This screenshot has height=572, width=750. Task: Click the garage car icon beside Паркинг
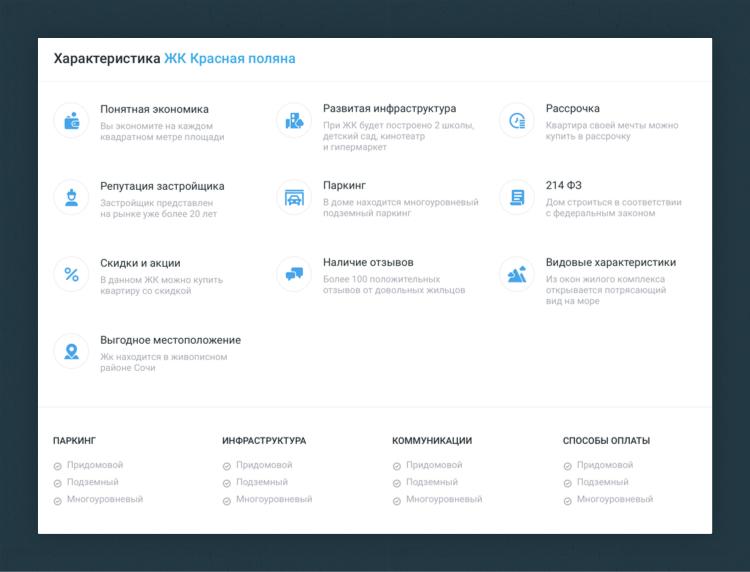294,197
